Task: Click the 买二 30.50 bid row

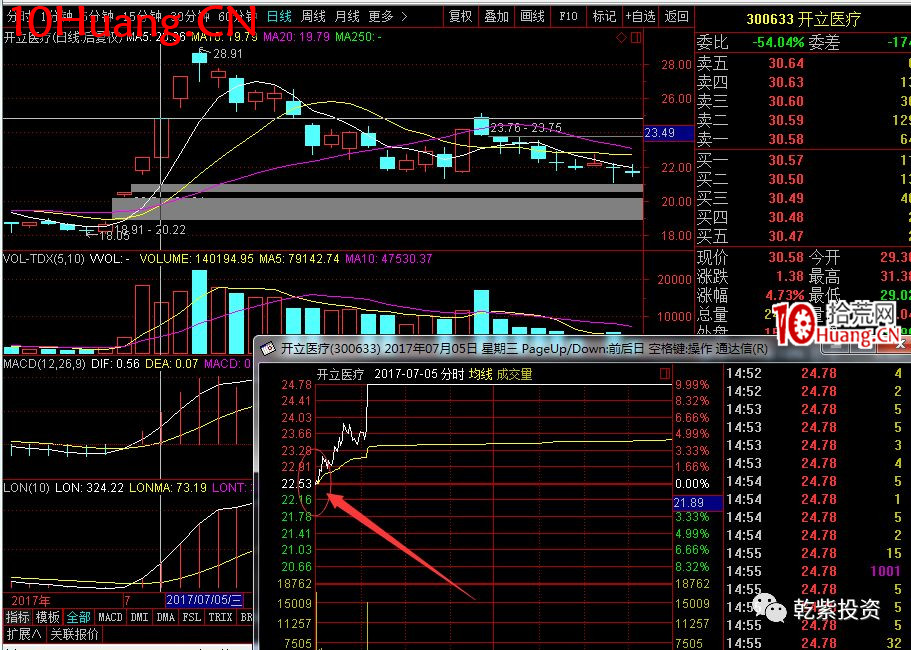Action: pyautogui.click(x=804, y=179)
